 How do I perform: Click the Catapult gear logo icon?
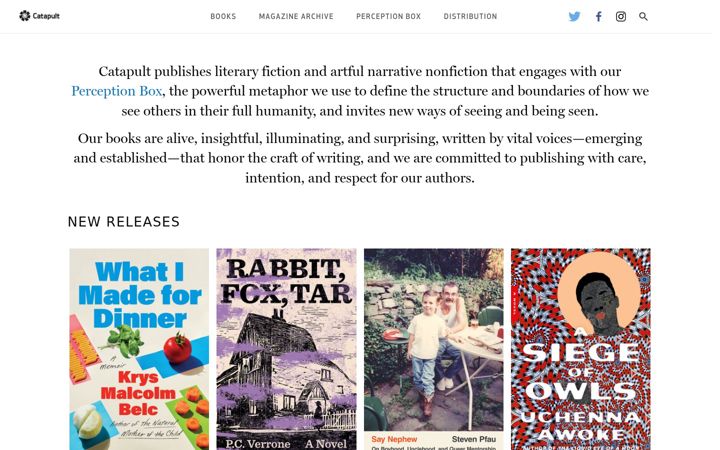(25, 16)
